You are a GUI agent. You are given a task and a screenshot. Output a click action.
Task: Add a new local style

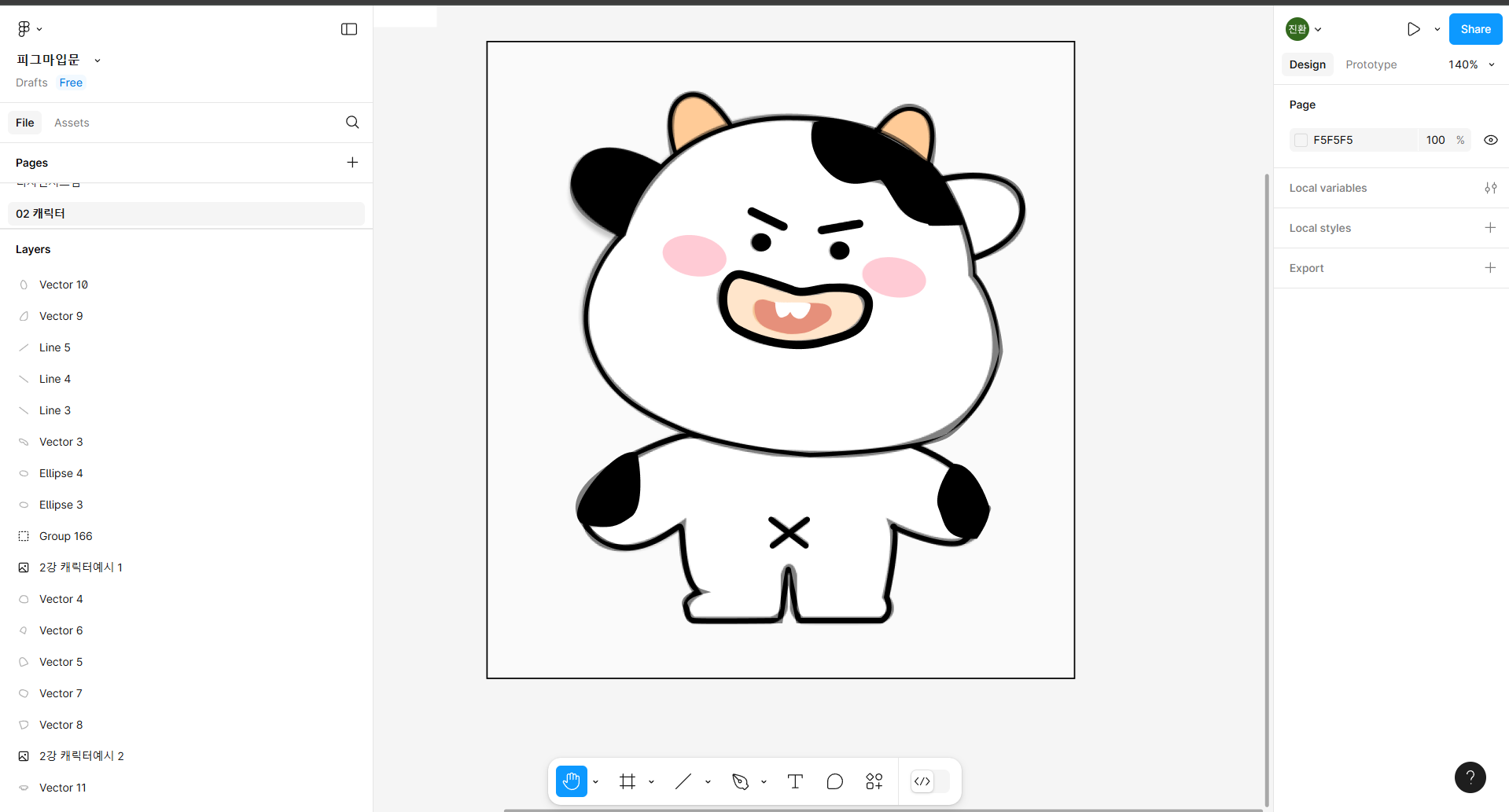pos(1489,228)
